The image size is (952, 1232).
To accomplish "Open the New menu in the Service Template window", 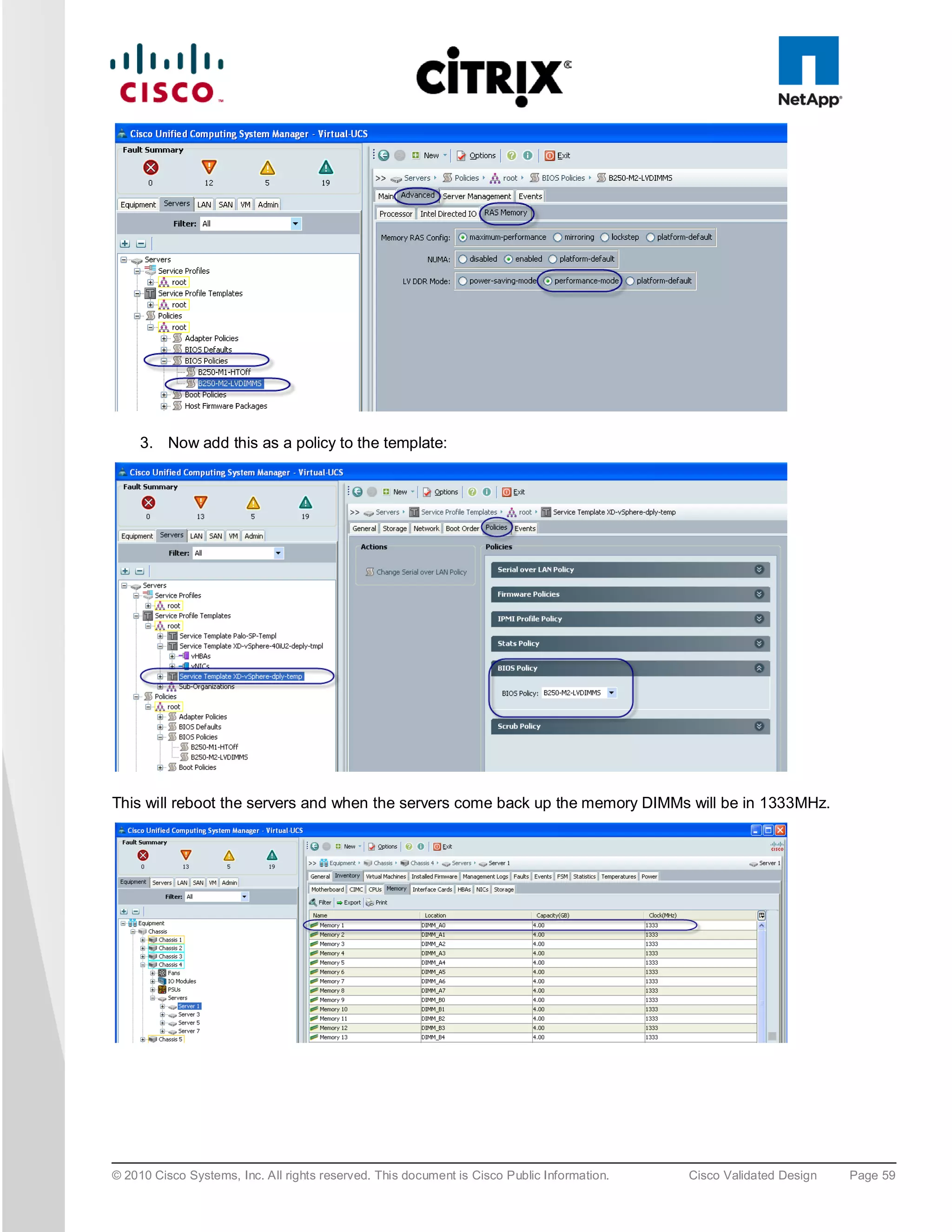I will tap(399, 492).
